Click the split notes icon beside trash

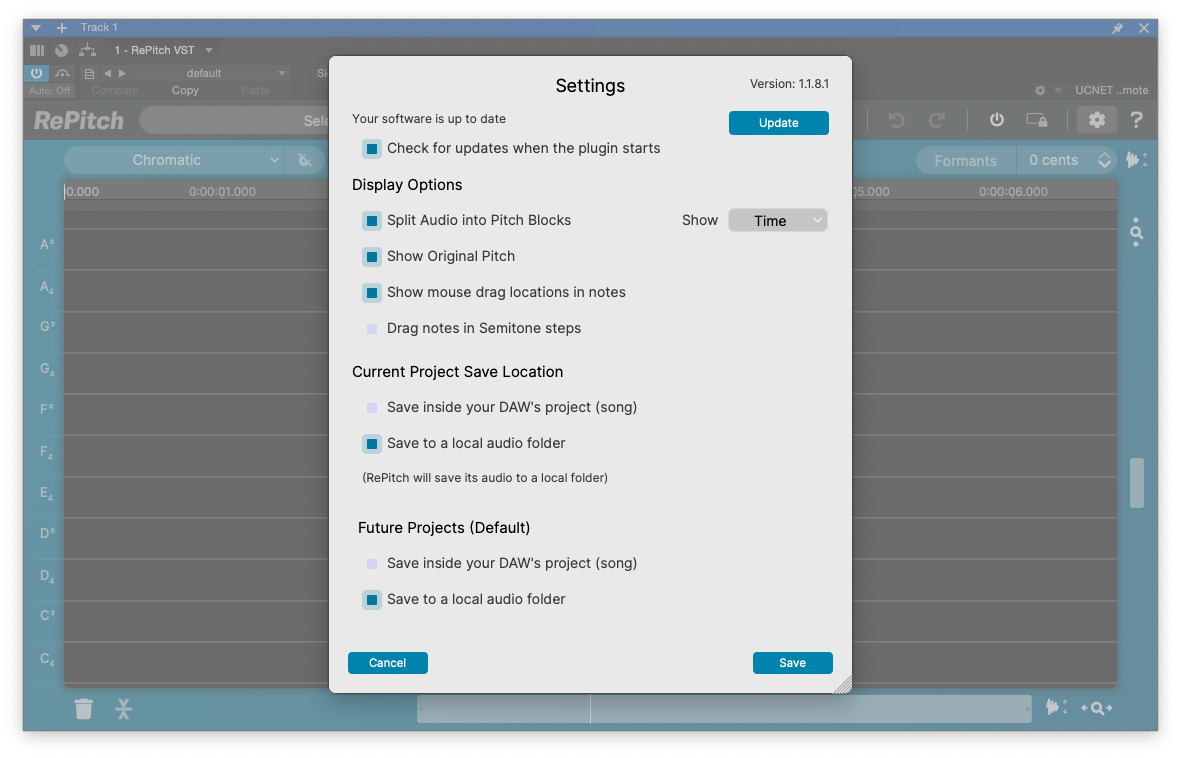[124, 708]
